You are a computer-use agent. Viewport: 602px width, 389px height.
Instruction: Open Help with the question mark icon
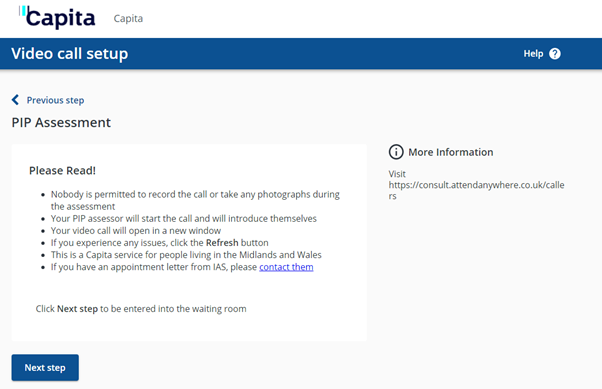(x=555, y=54)
